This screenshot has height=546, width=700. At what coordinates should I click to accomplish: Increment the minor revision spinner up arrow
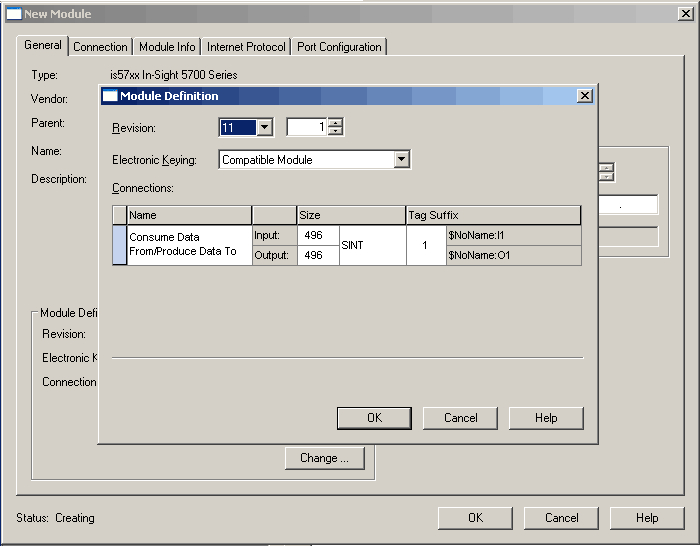pos(335,123)
